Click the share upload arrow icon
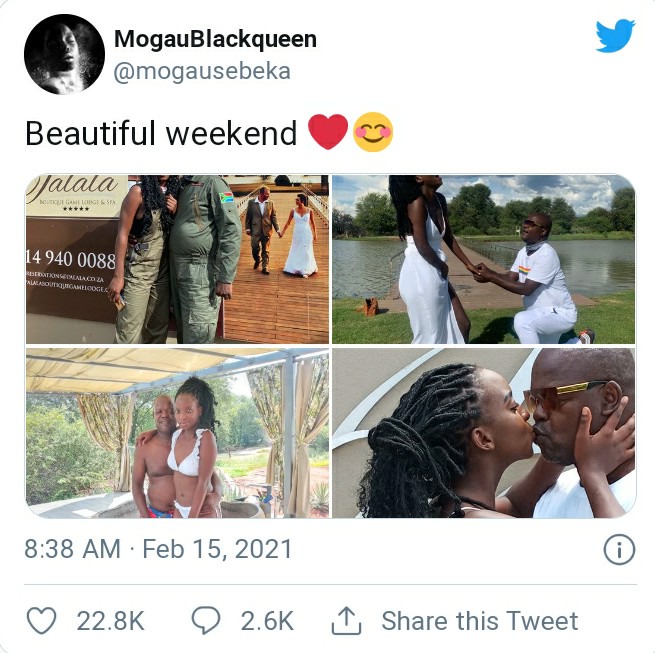Image resolution: width=655 pixels, height=653 pixels. (x=346, y=621)
